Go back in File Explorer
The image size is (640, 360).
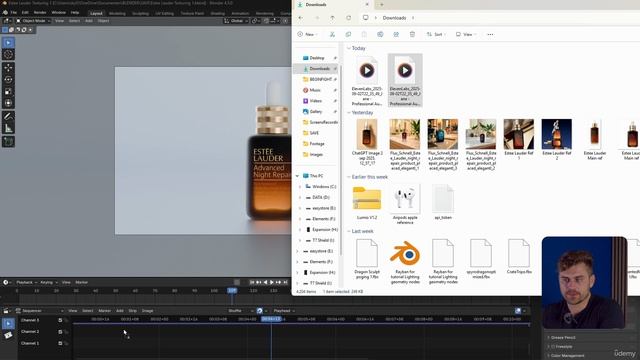click(301, 18)
